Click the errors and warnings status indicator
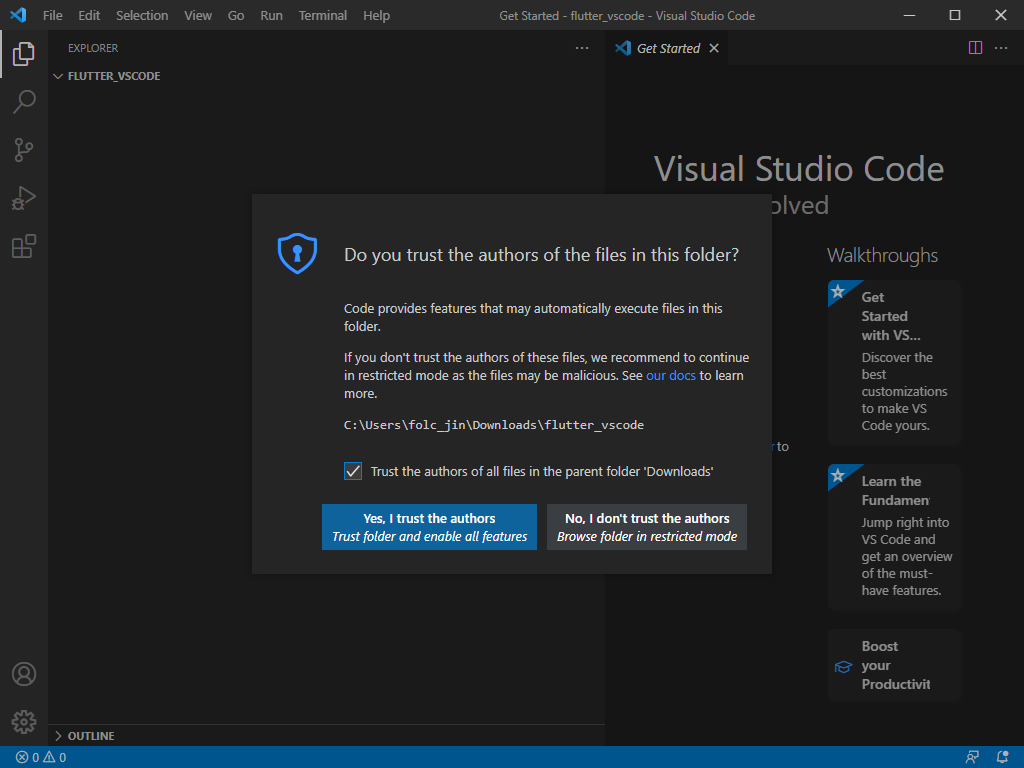 [x=40, y=758]
